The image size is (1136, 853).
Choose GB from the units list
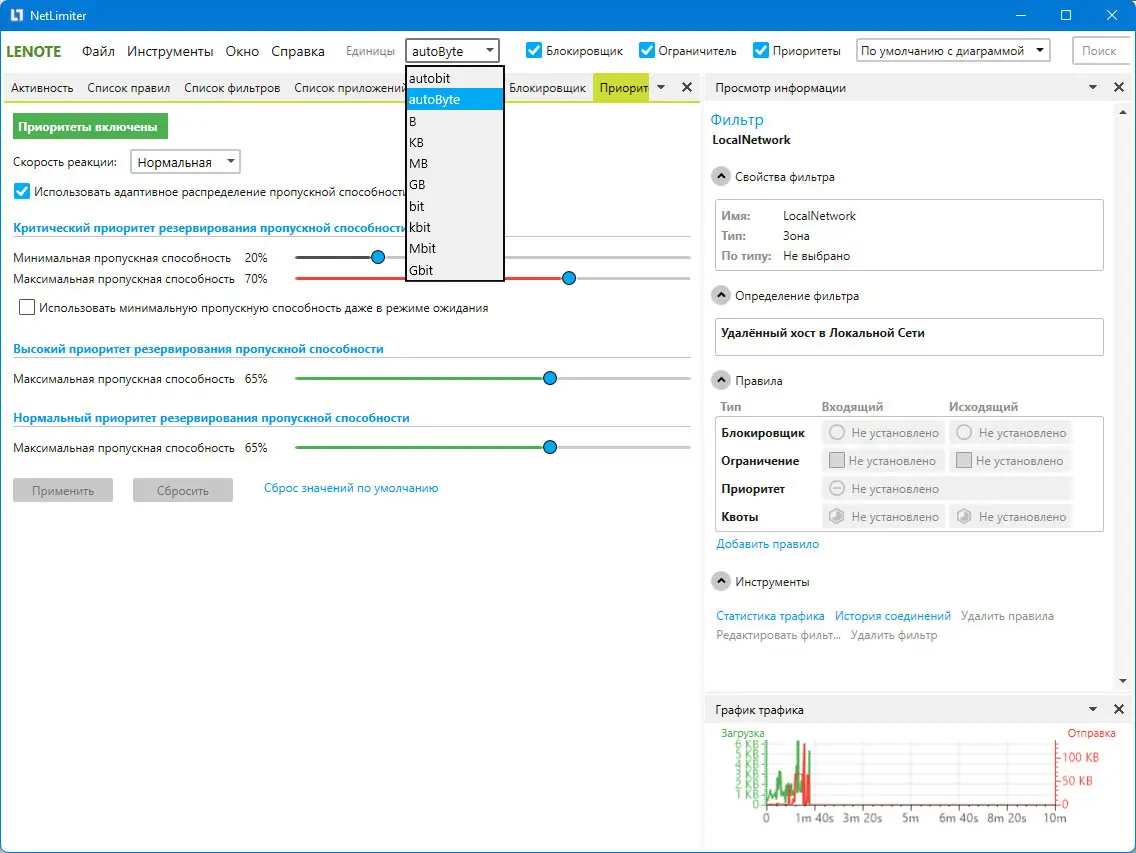pyautogui.click(x=455, y=184)
